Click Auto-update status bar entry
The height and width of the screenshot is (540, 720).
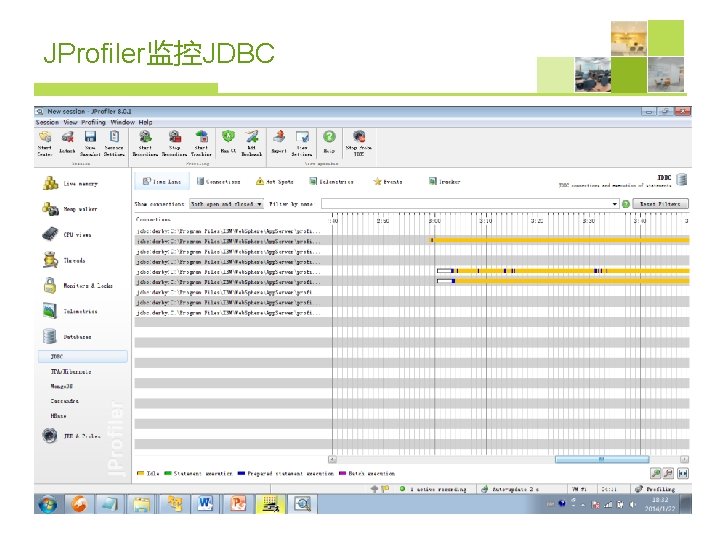tap(510, 489)
